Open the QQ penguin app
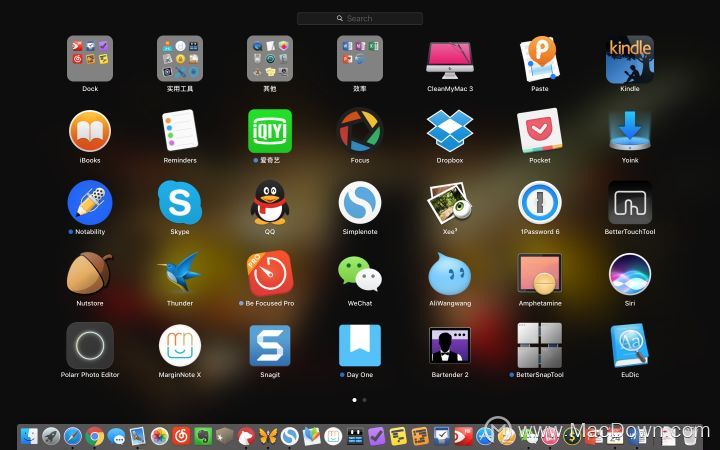Viewport: 720px width, 450px height. tap(270, 202)
